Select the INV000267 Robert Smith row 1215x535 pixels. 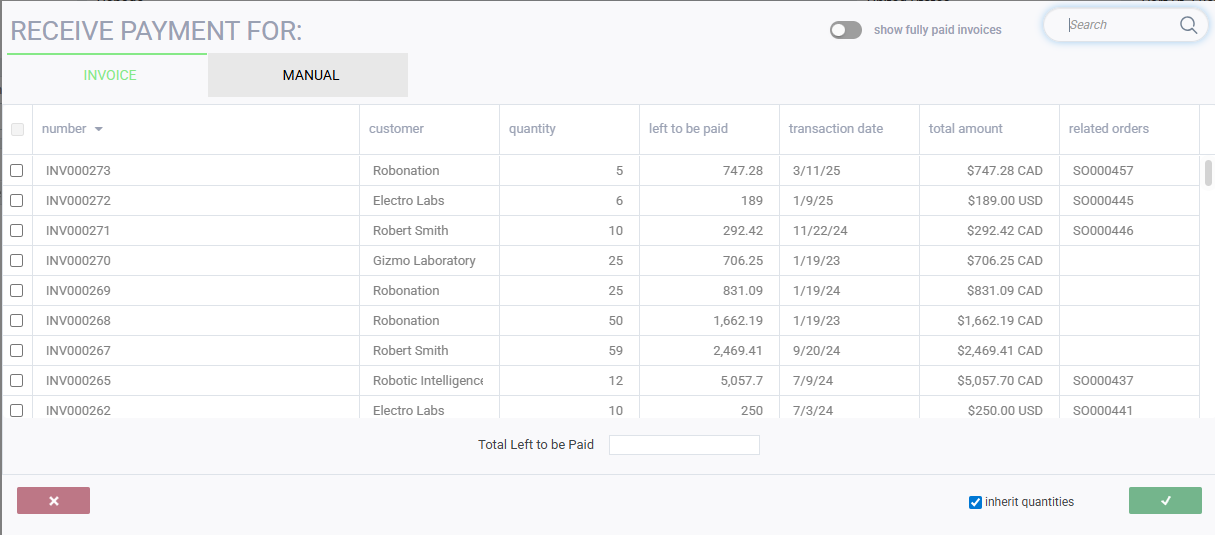410,351
